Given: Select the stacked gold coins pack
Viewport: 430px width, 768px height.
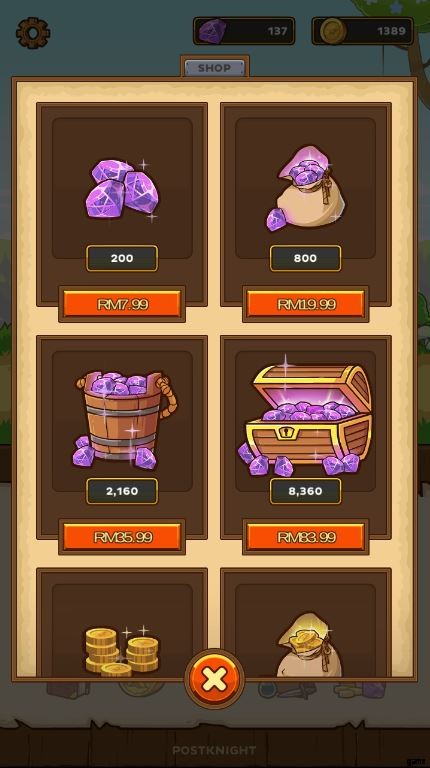Looking at the screenshot, I should 122,650.
